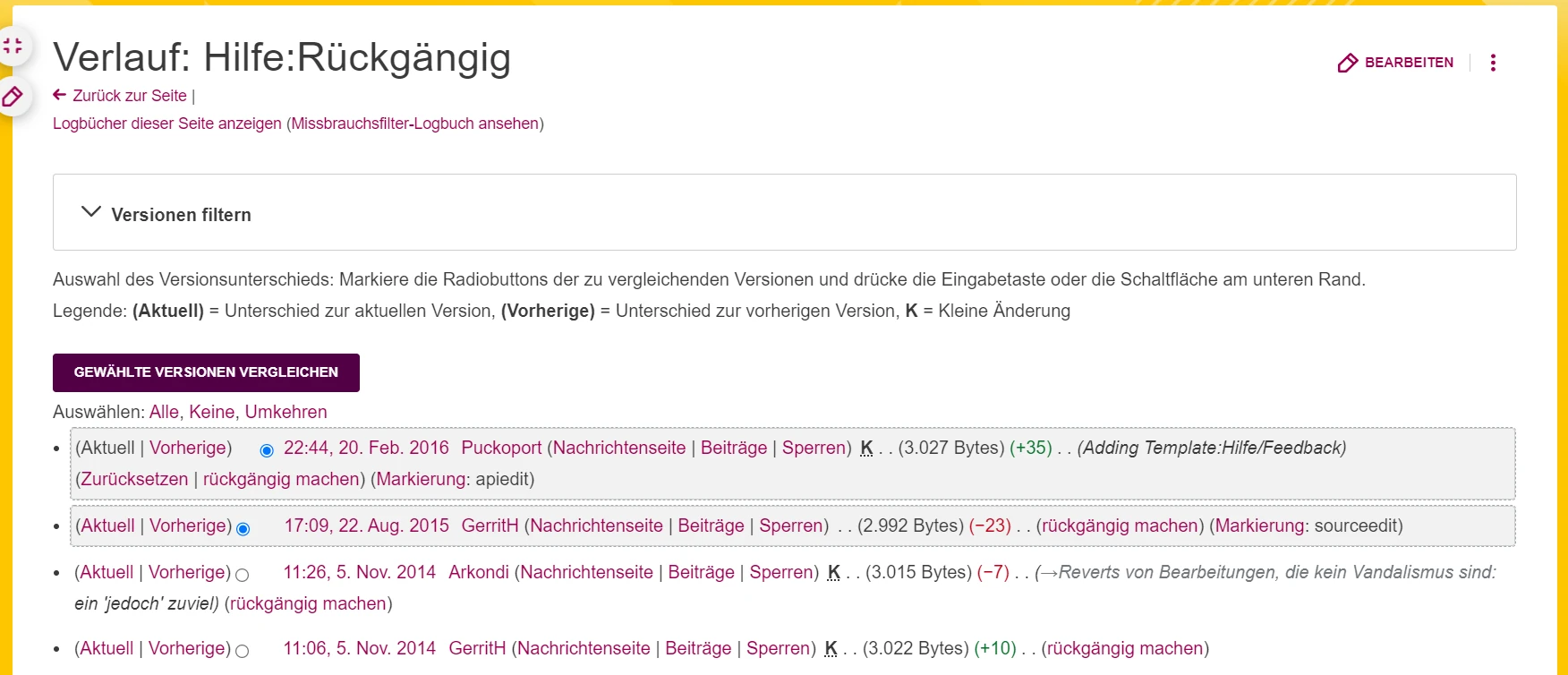The width and height of the screenshot is (1568, 675).
Task: Open the 17:09, 22. Aug. 2015 revision
Action: point(366,525)
